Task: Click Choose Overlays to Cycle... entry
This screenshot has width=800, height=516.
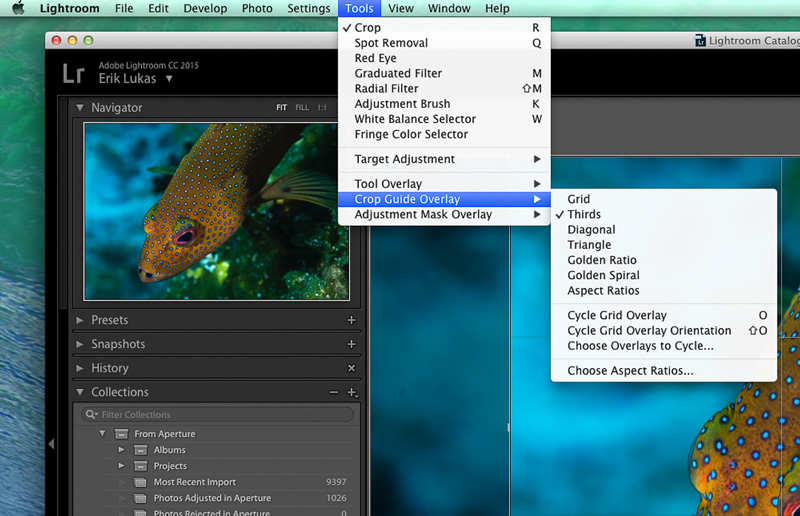Action: click(x=640, y=346)
